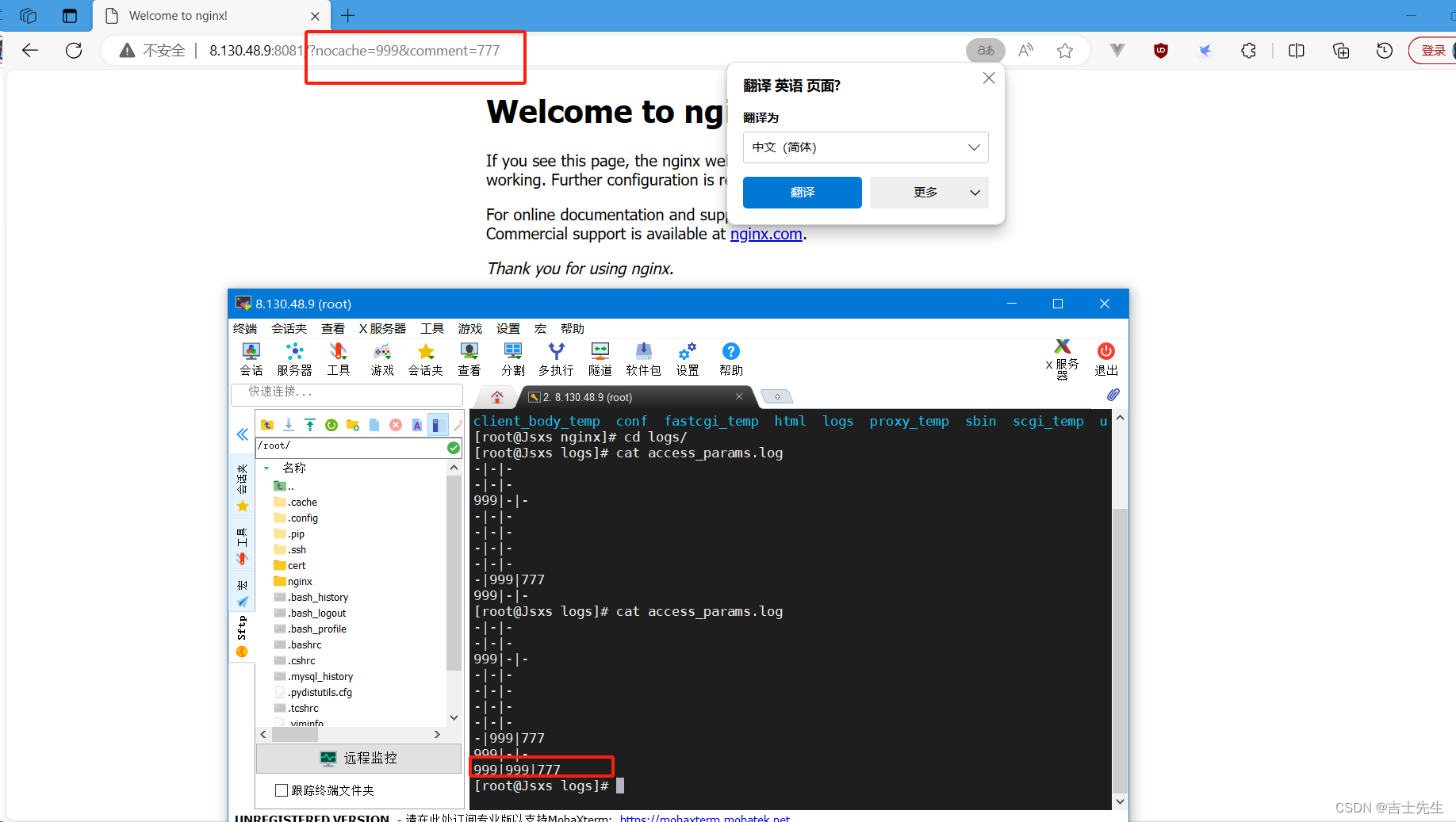Image resolution: width=1456 pixels, height=822 pixels.
Task: Click the browser Sign in (登录) button
Action: coord(1432,51)
